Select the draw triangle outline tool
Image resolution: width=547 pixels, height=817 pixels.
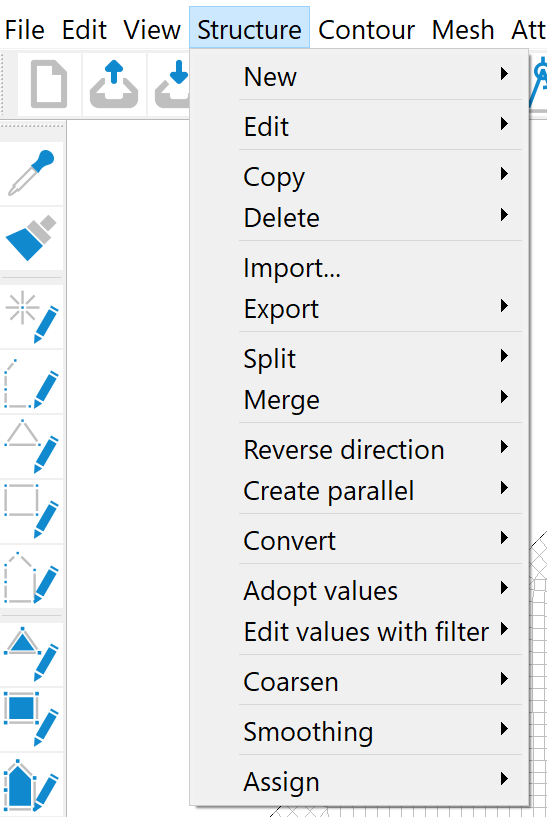32,447
